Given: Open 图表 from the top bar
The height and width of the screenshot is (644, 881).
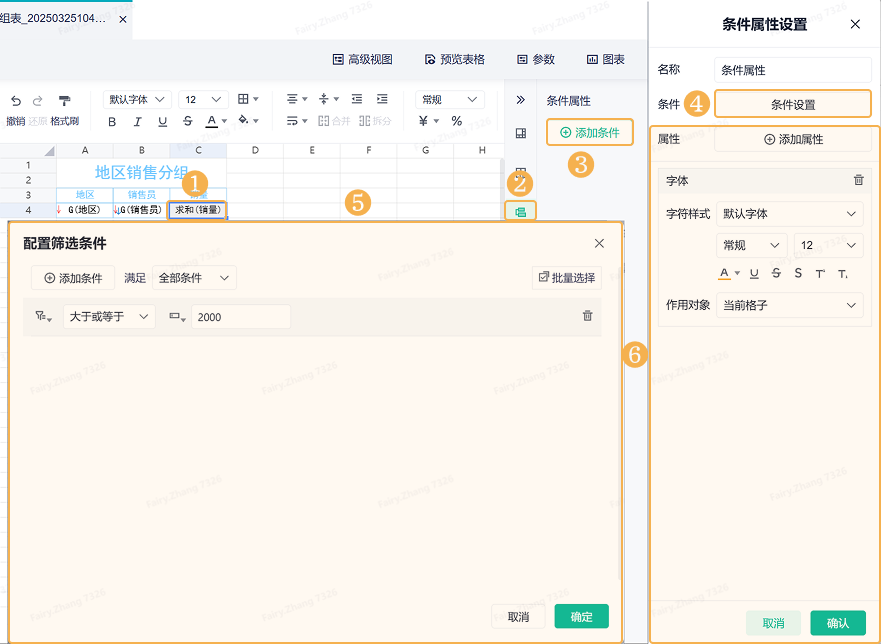Looking at the screenshot, I should (x=606, y=60).
